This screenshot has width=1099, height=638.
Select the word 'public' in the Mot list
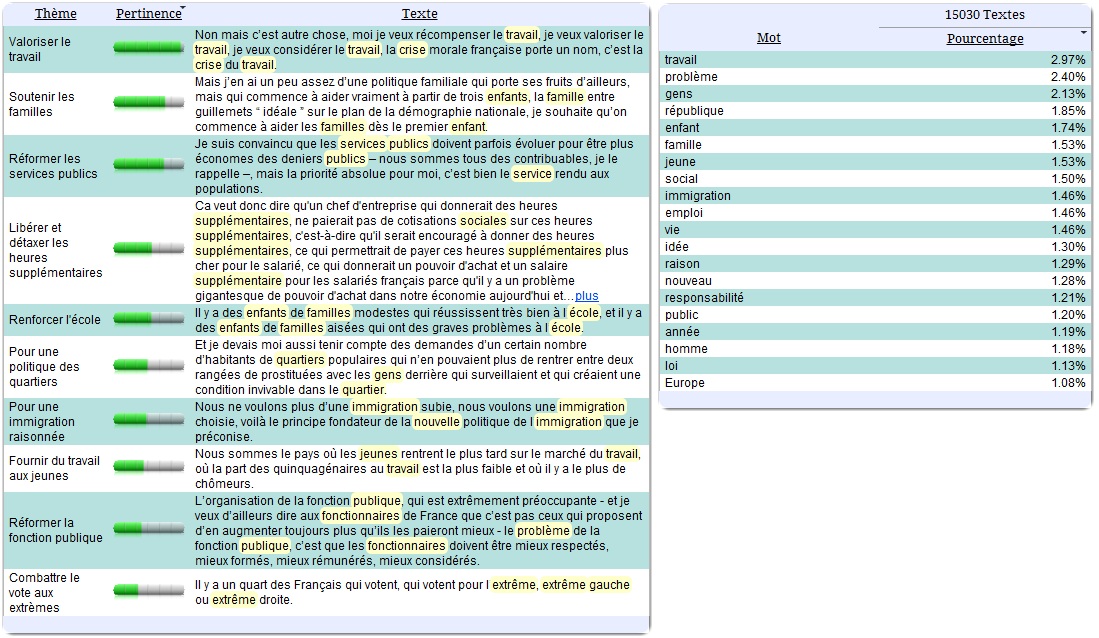coord(681,315)
